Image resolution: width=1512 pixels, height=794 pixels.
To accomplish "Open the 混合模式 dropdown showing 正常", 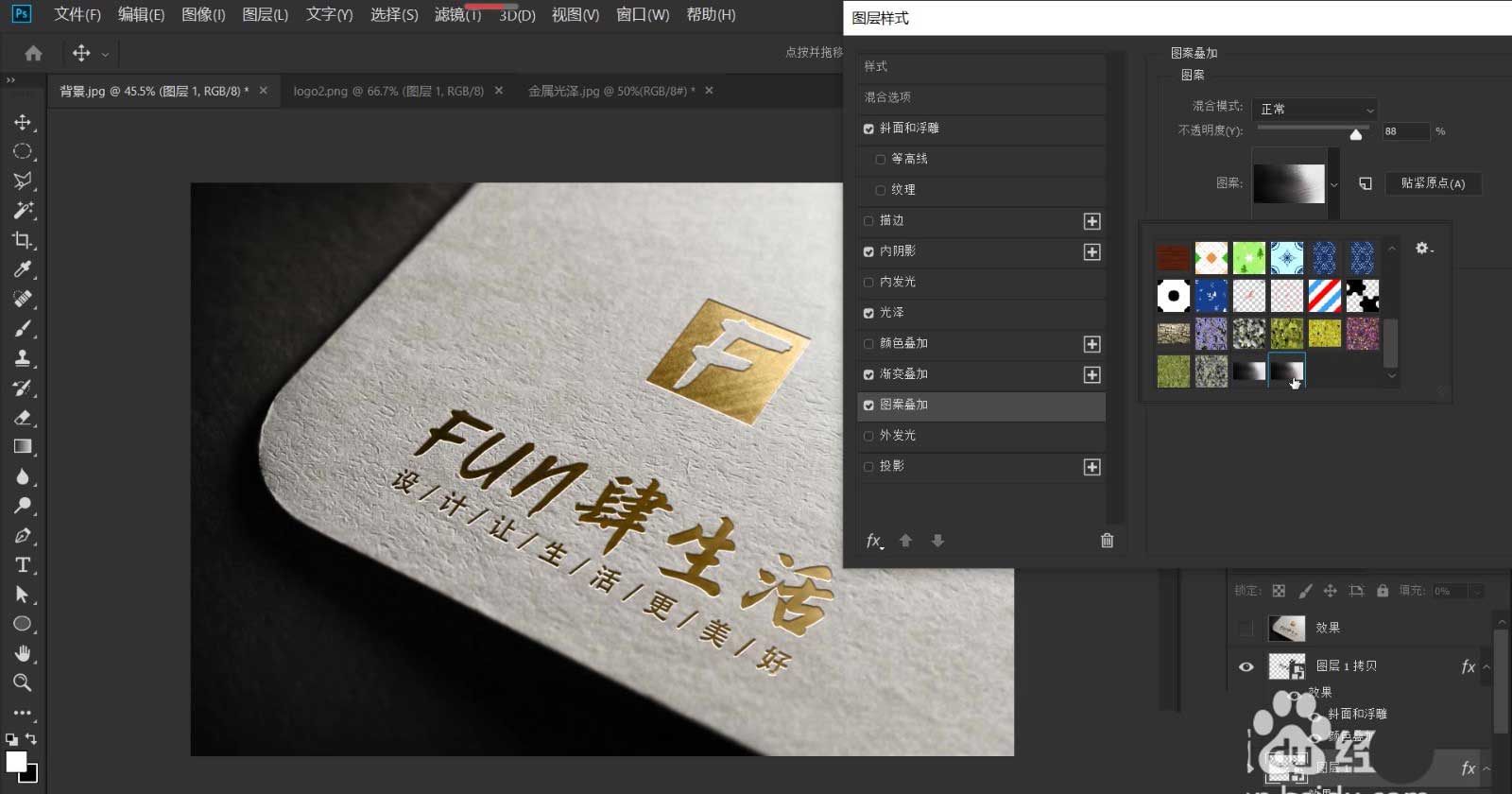I will [x=1314, y=109].
